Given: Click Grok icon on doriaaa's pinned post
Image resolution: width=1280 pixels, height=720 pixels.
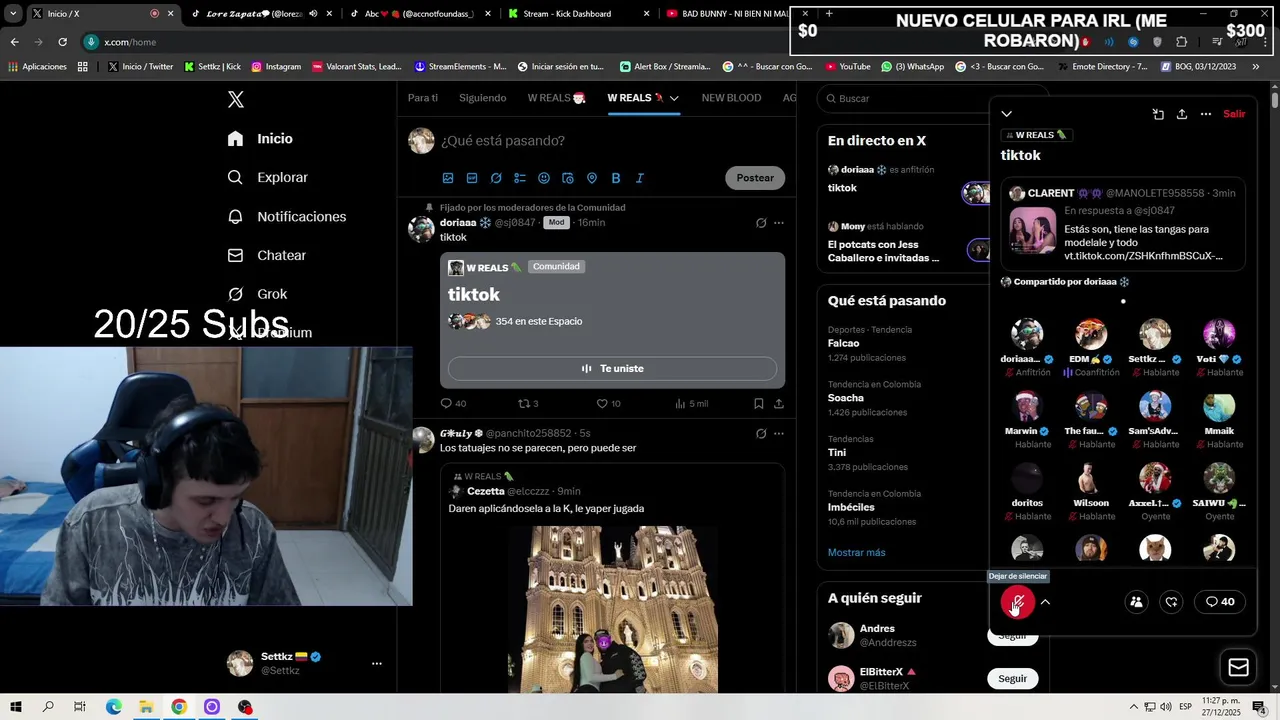Looking at the screenshot, I should (x=761, y=223).
